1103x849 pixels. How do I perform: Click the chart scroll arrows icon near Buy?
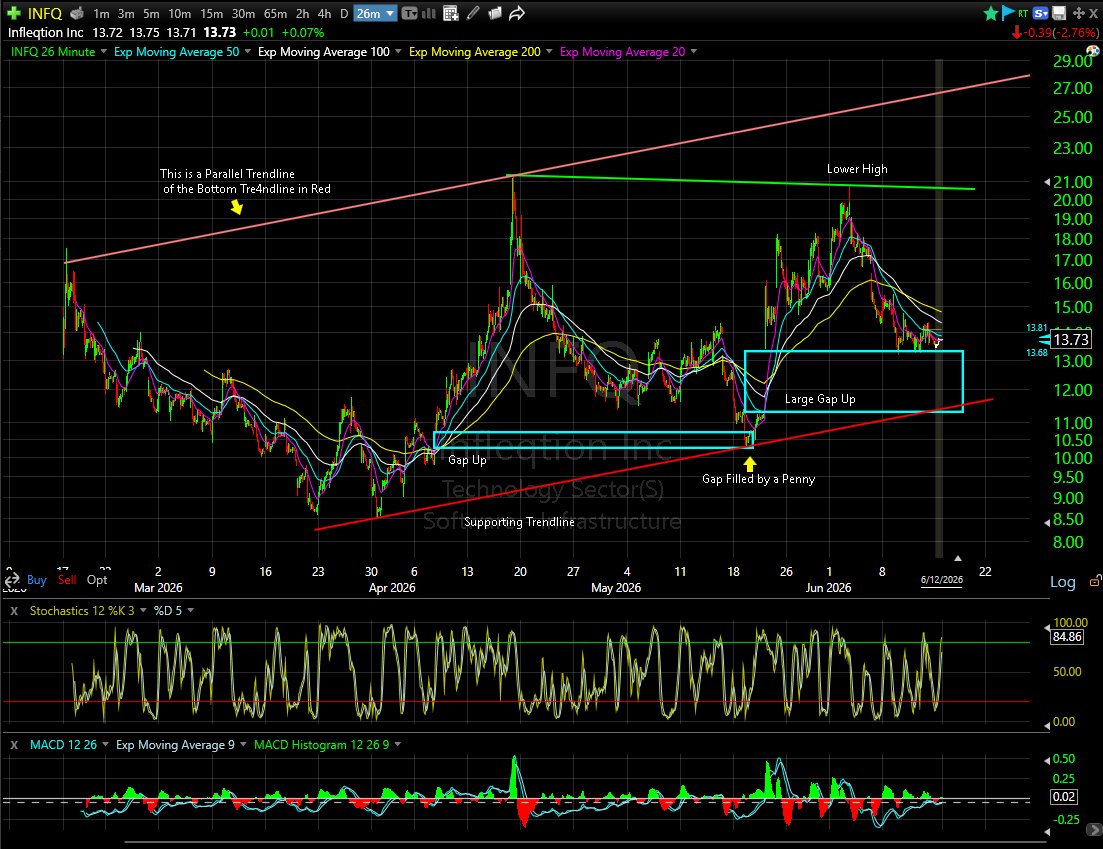12,580
